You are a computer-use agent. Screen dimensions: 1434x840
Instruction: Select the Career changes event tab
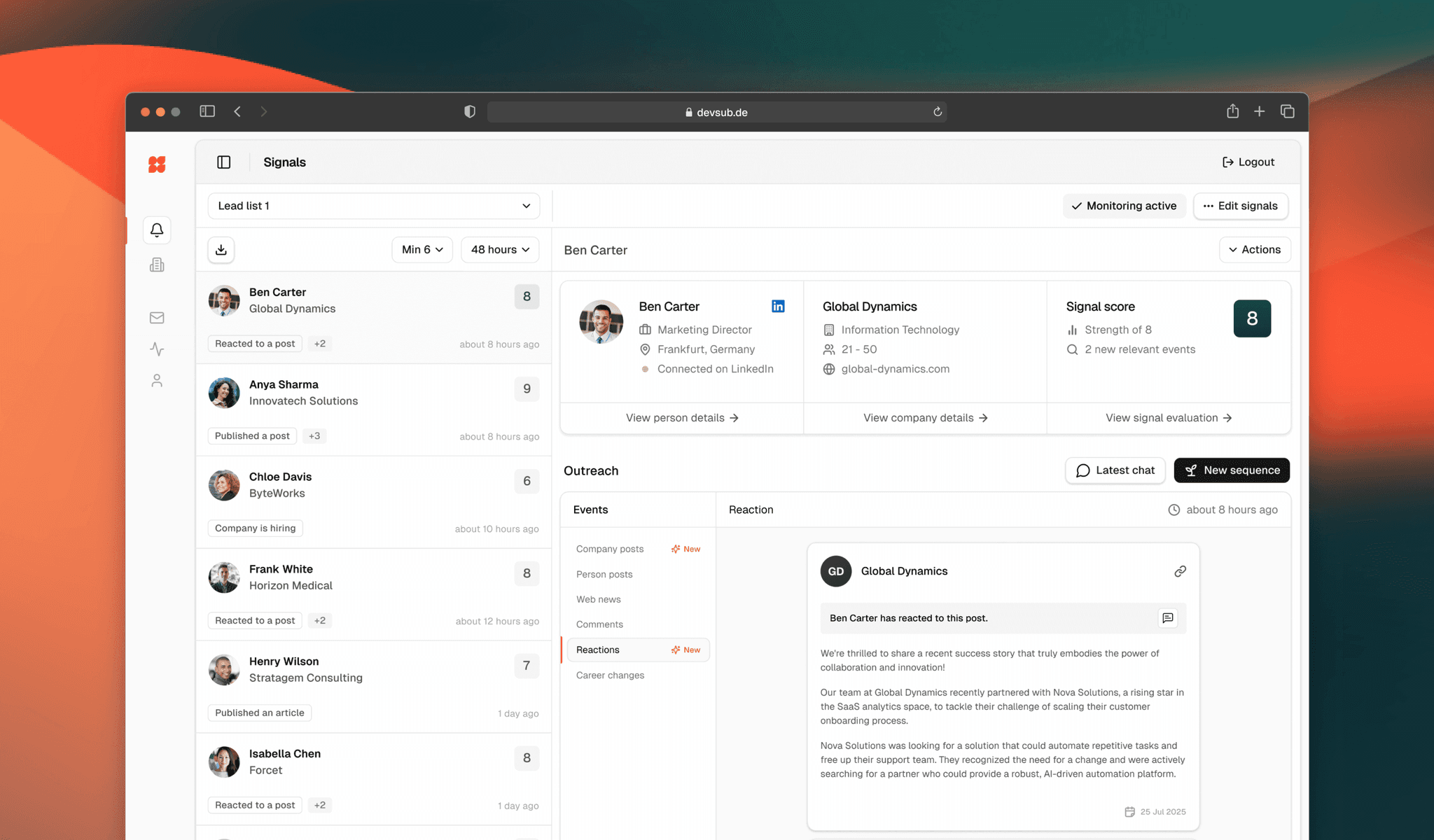click(x=610, y=675)
